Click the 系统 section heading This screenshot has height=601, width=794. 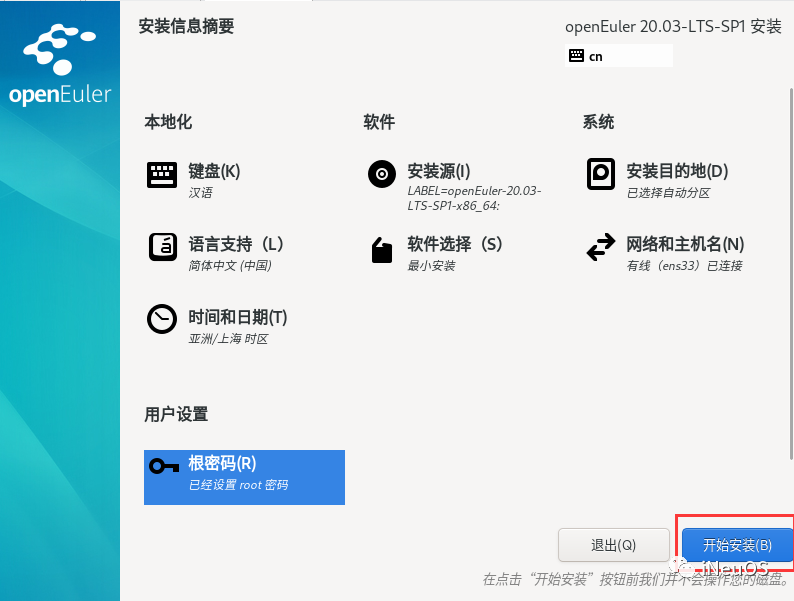[598, 122]
